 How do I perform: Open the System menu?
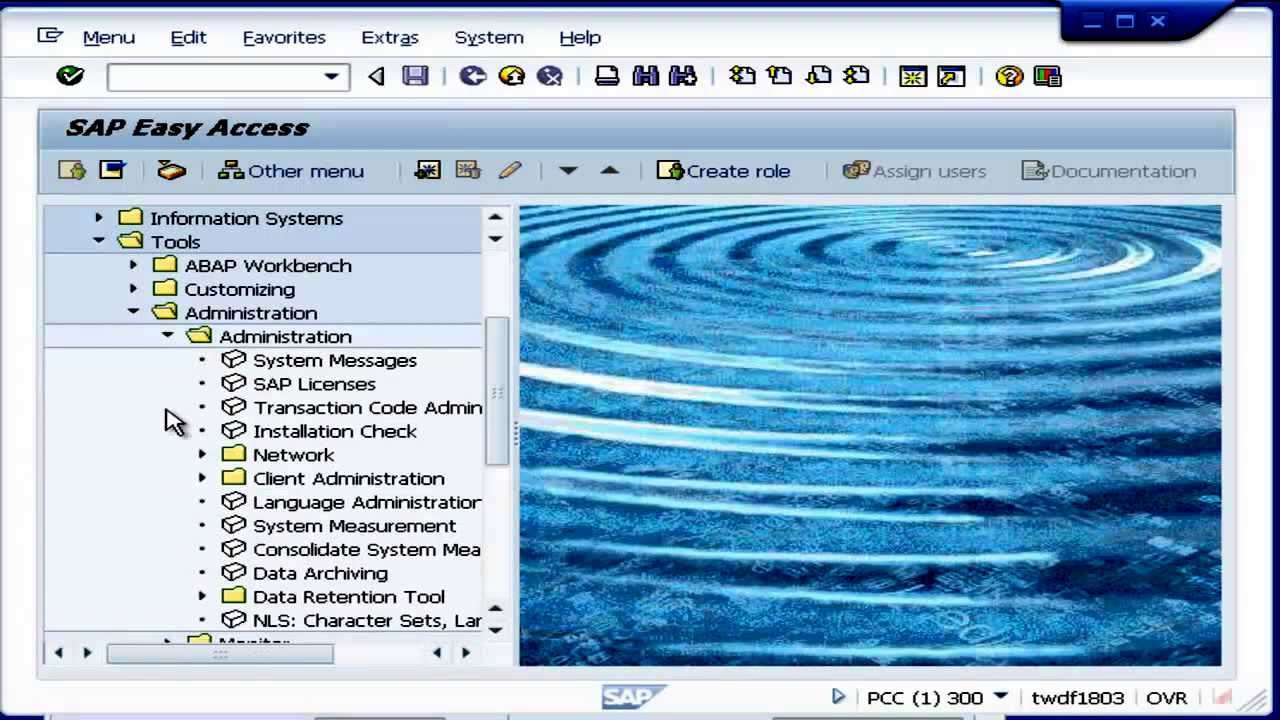[489, 37]
